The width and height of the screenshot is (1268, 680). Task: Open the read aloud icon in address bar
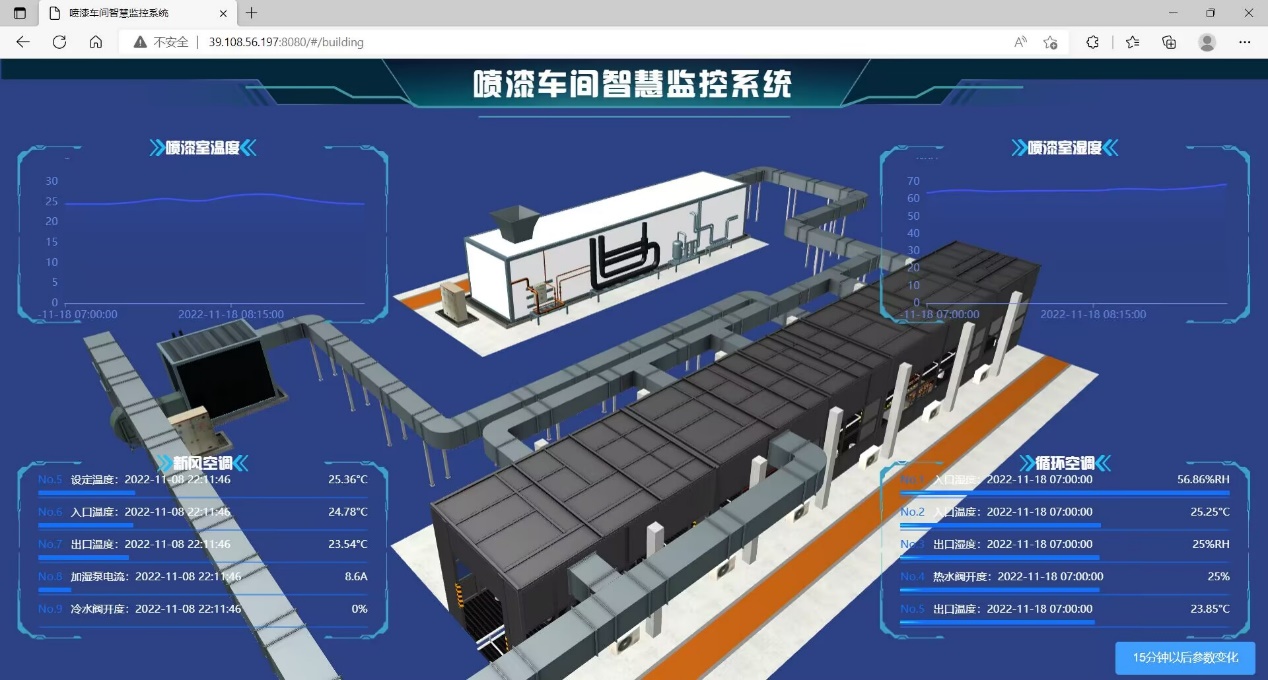pos(1020,42)
